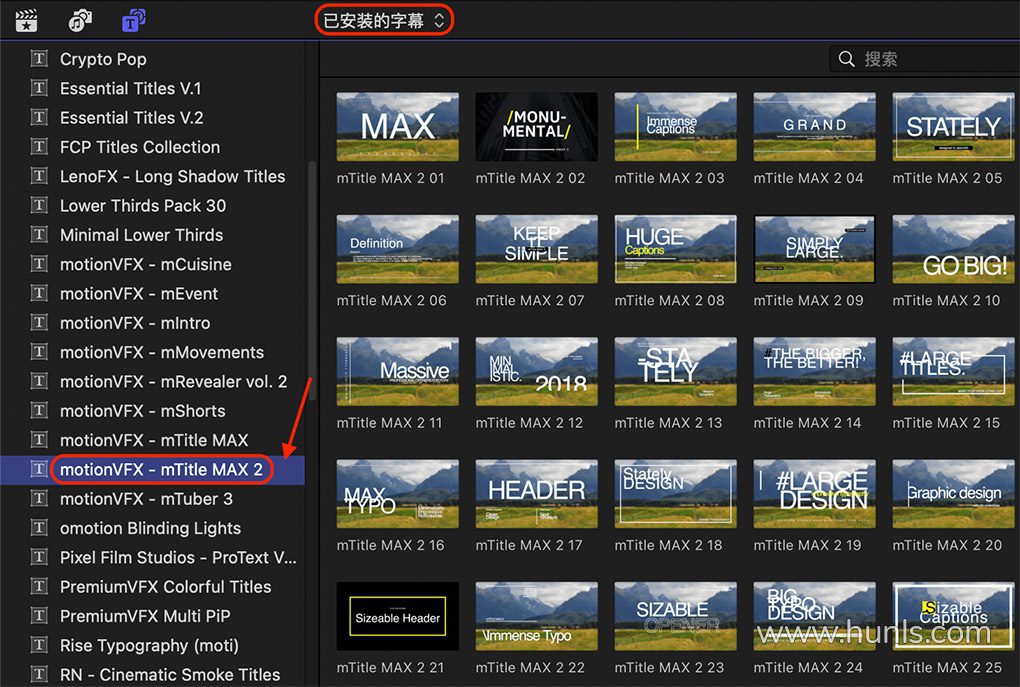Viewport: 1020px width, 687px height.
Task: Open the Photos and Audio sidebar icon
Action: 80,20
